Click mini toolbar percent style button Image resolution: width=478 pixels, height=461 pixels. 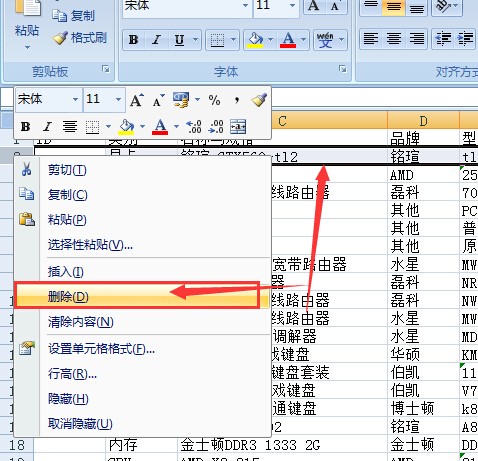pyautogui.click(x=214, y=100)
